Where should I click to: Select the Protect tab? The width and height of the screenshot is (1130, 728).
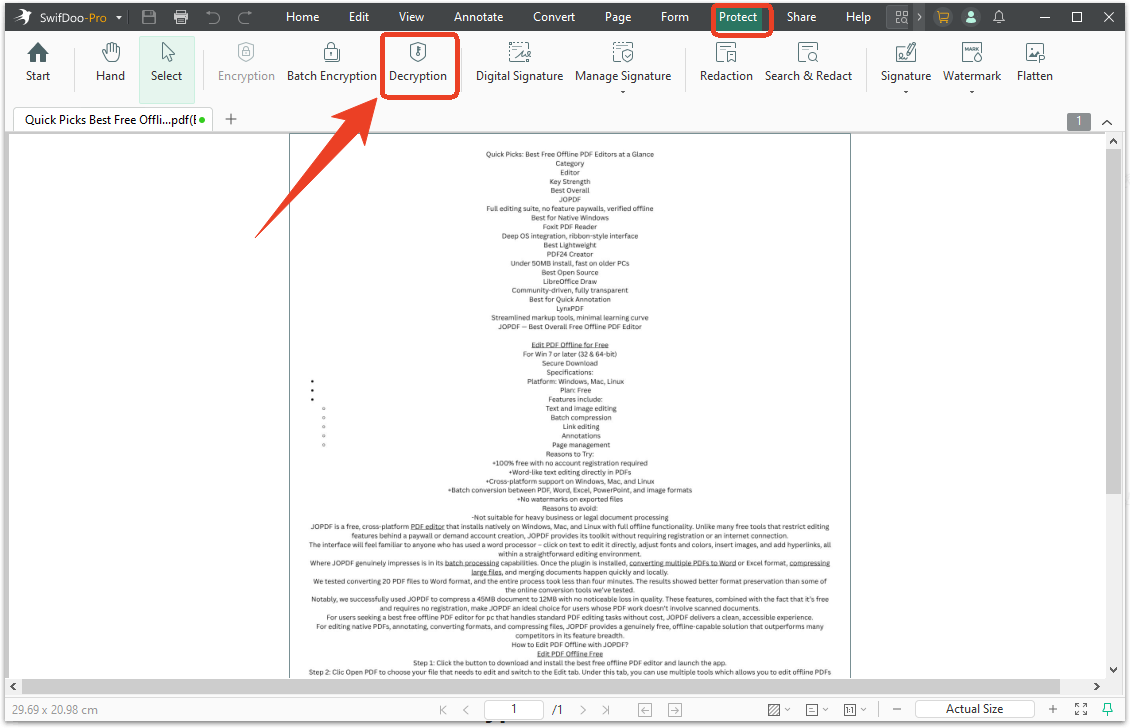(738, 17)
